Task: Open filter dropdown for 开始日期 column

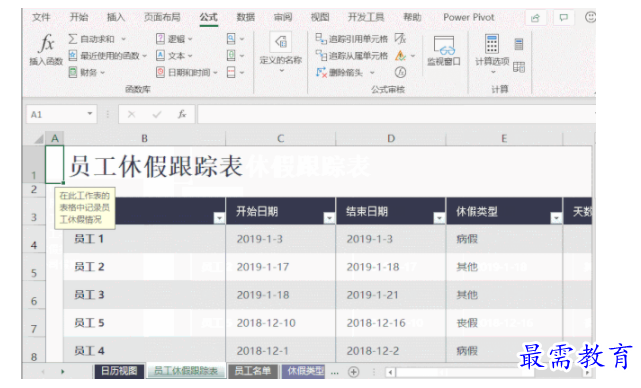Action: [x=329, y=218]
